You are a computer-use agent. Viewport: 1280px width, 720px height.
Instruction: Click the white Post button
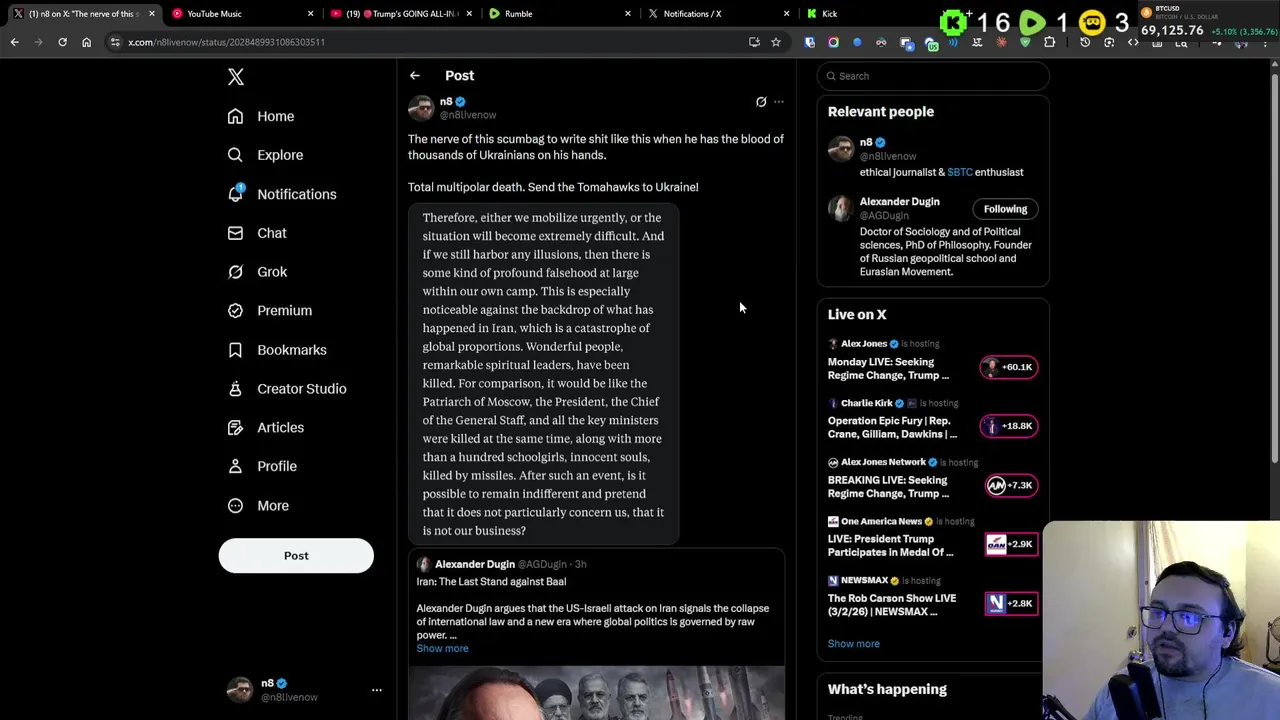(x=296, y=556)
